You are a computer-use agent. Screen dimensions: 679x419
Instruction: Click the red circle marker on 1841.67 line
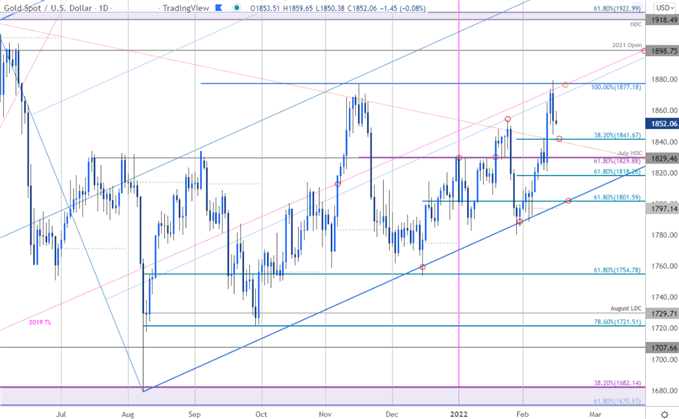pos(558,138)
